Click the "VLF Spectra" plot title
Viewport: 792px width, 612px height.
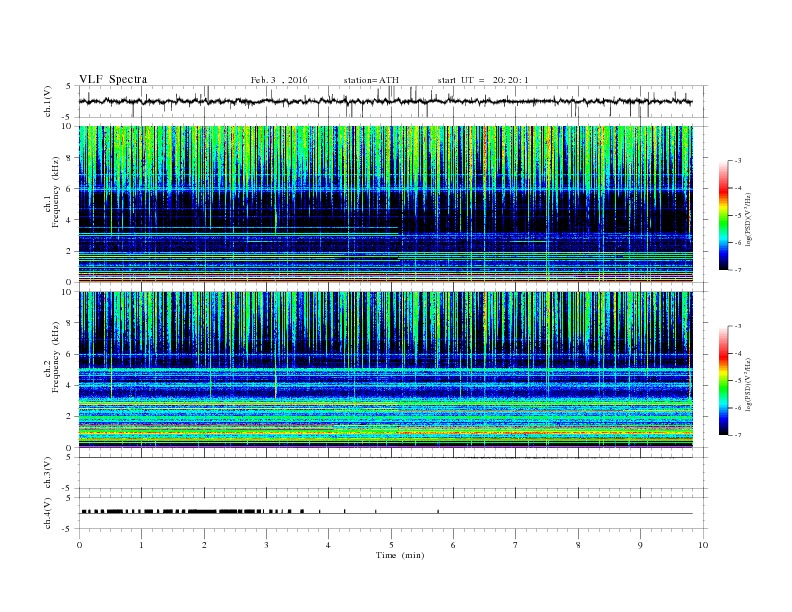pyautogui.click(x=113, y=79)
